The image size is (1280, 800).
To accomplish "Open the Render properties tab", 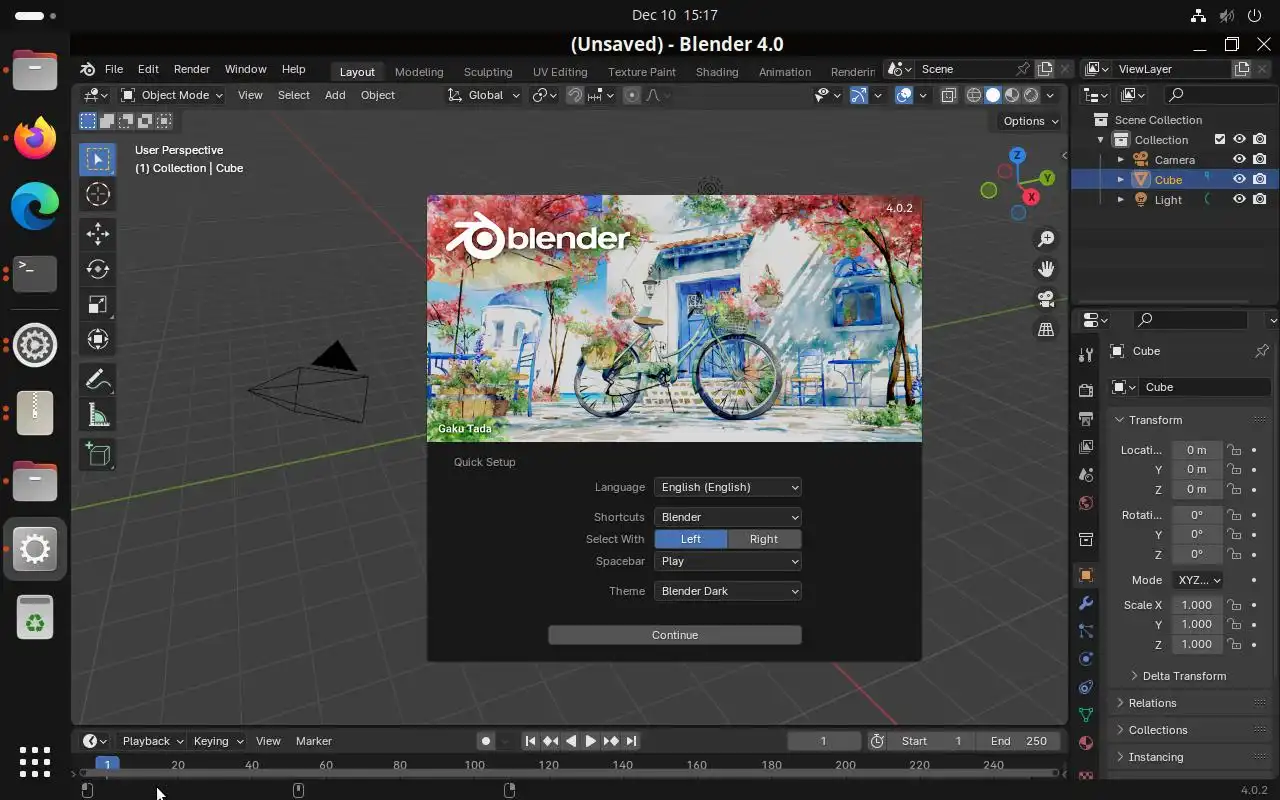I will click(x=1086, y=390).
